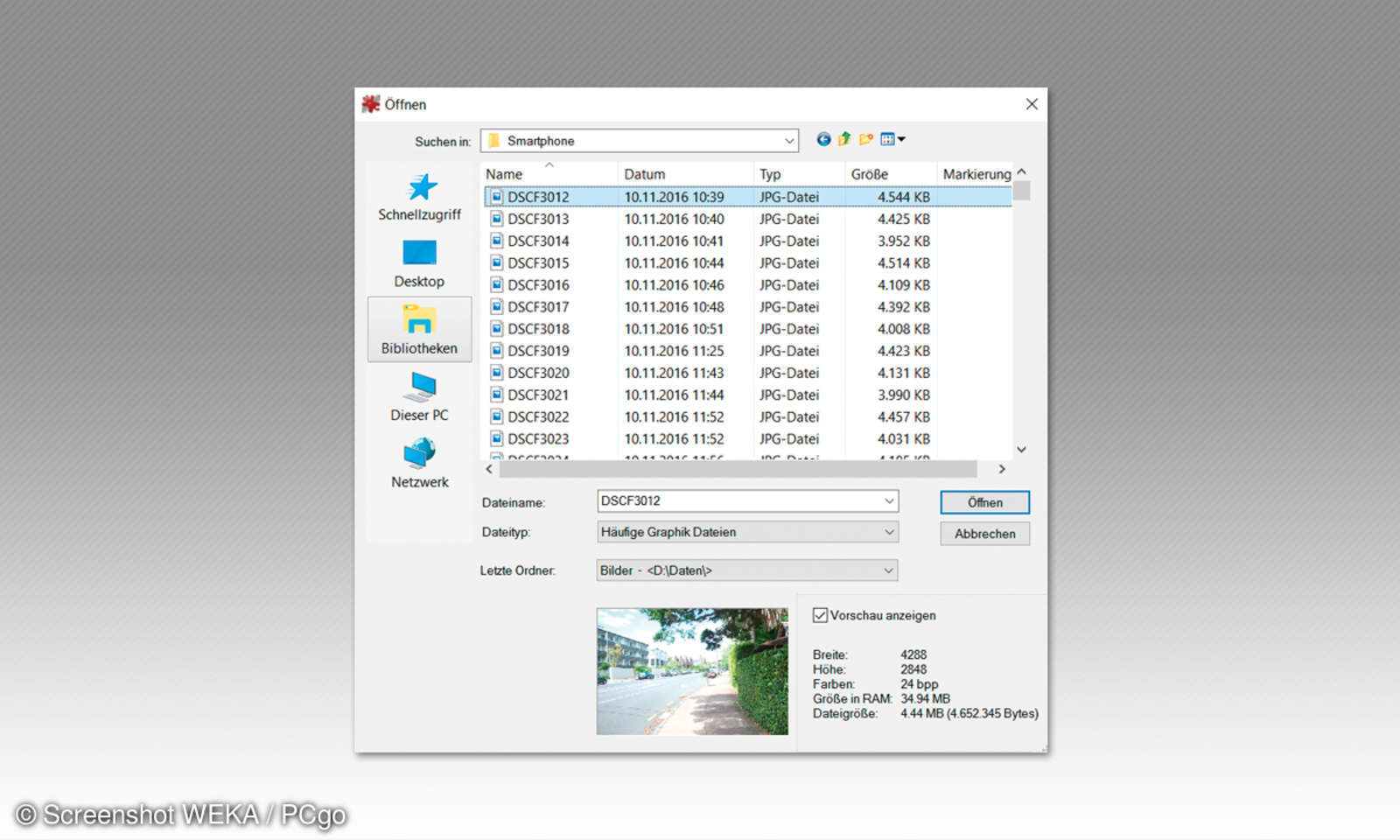Select the file DSCF3018
This screenshot has width=1400, height=840.
[538, 329]
